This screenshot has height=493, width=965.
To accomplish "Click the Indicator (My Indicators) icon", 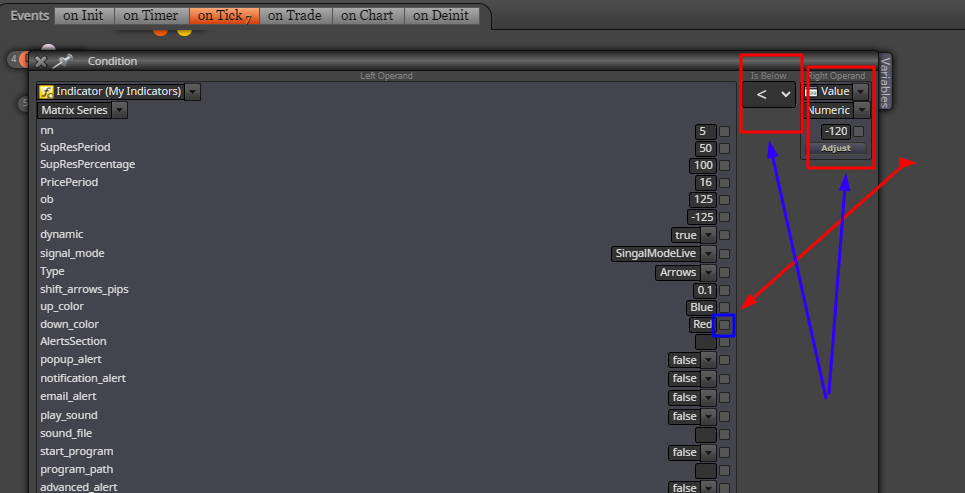I will pos(47,92).
